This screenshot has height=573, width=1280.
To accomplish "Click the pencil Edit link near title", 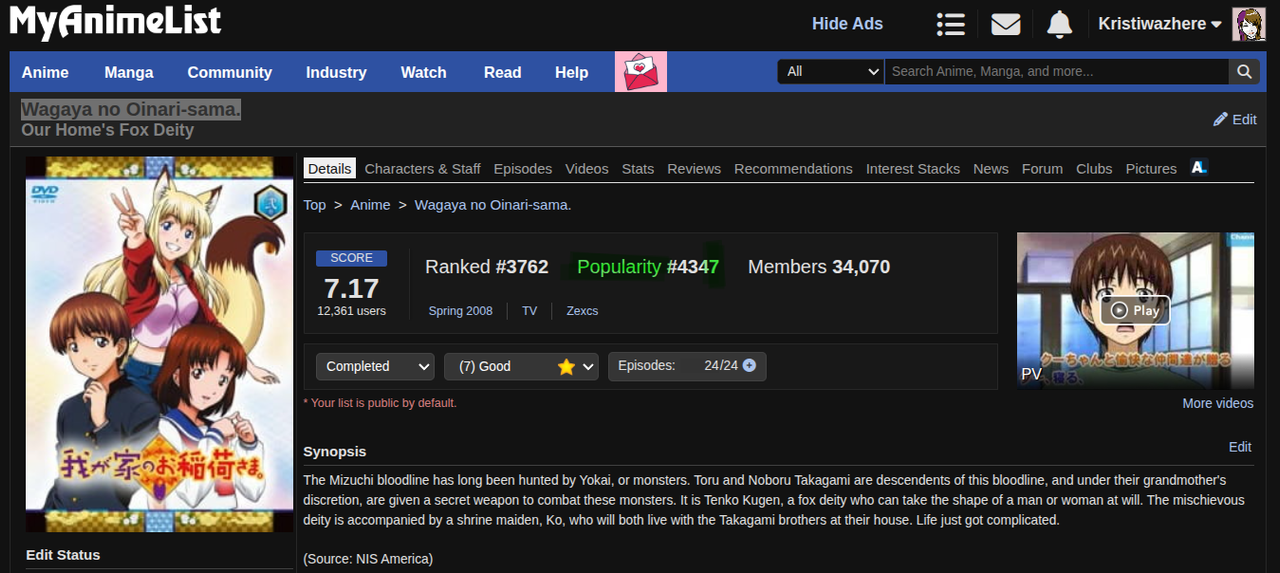I will pyautogui.click(x=1235, y=119).
